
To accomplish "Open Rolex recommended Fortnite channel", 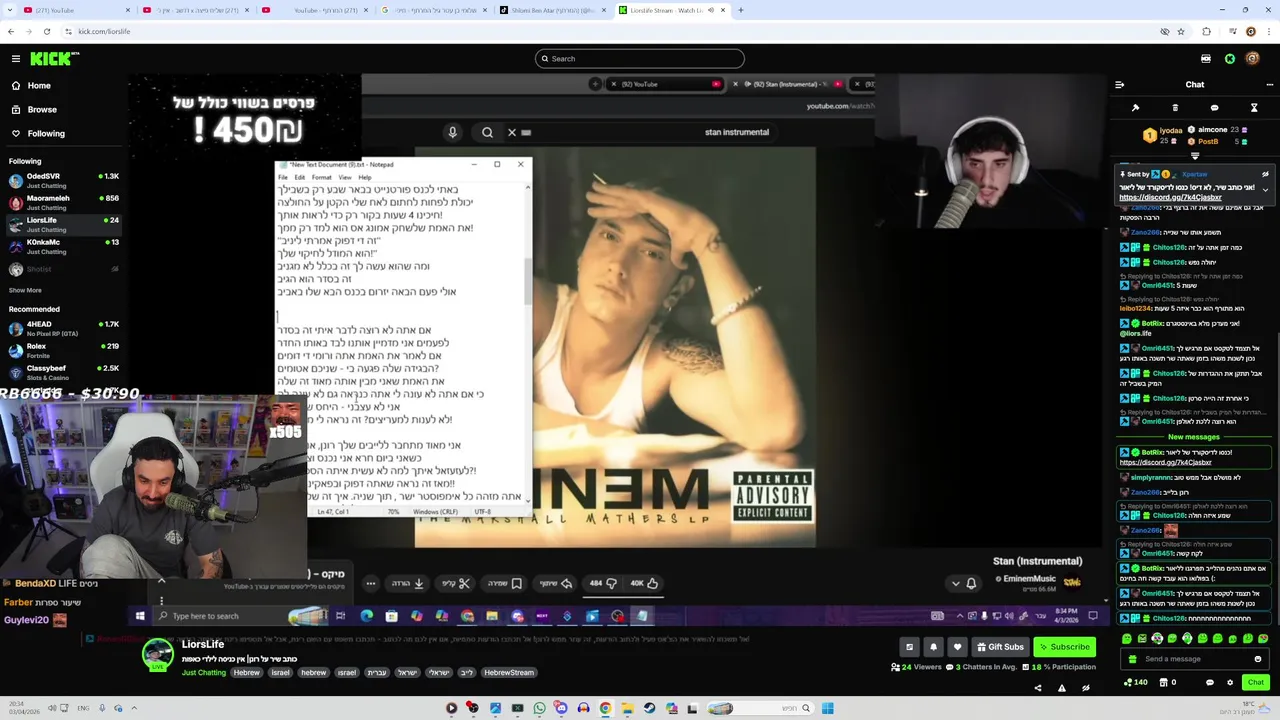I will 63,350.
